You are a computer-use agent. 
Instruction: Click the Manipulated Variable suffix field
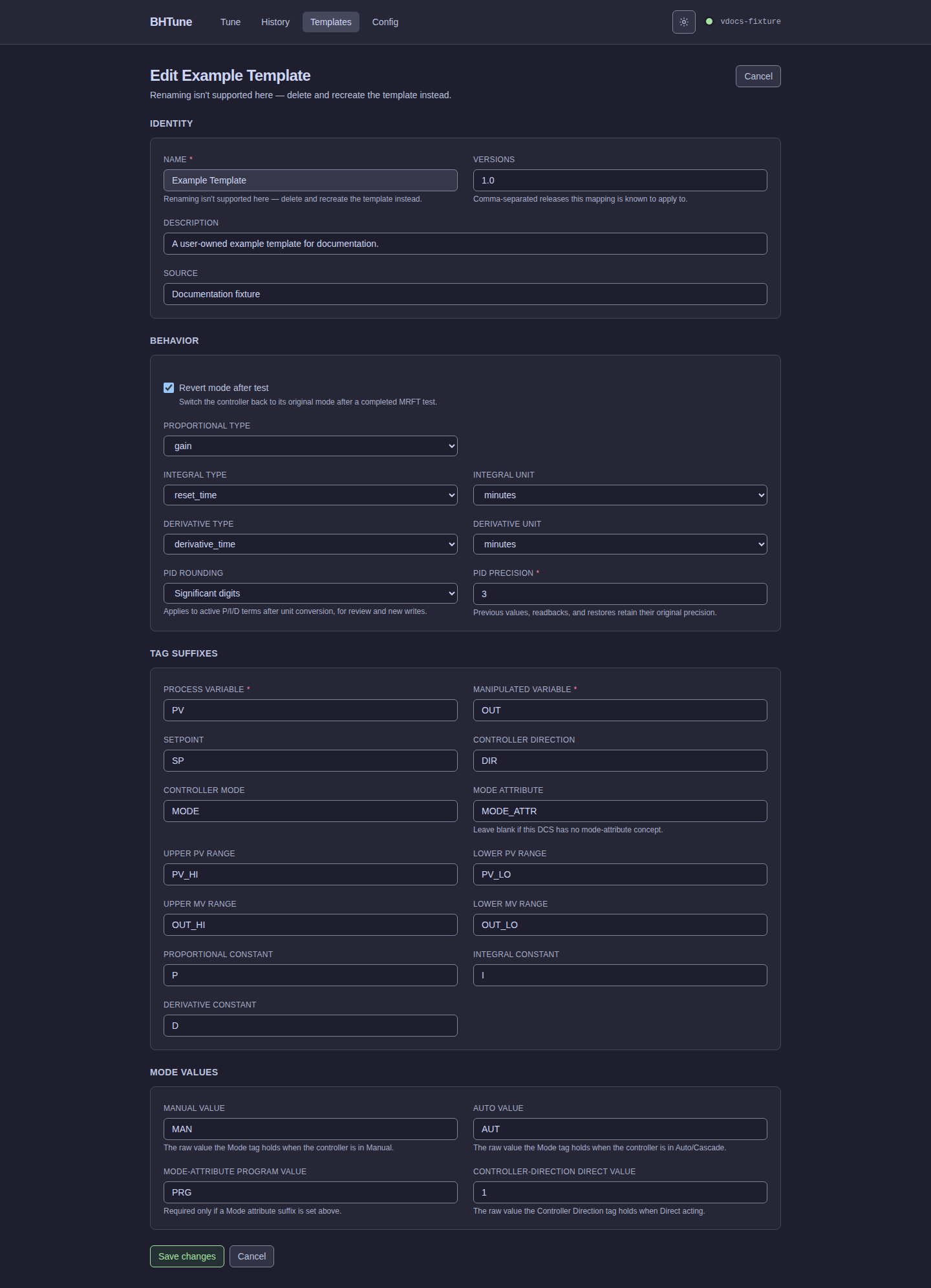(620, 710)
